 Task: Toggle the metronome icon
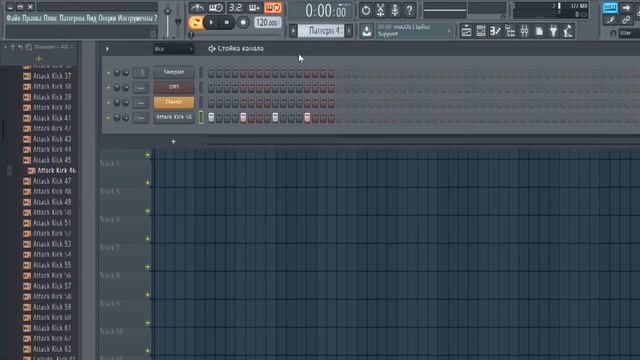point(197,8)
